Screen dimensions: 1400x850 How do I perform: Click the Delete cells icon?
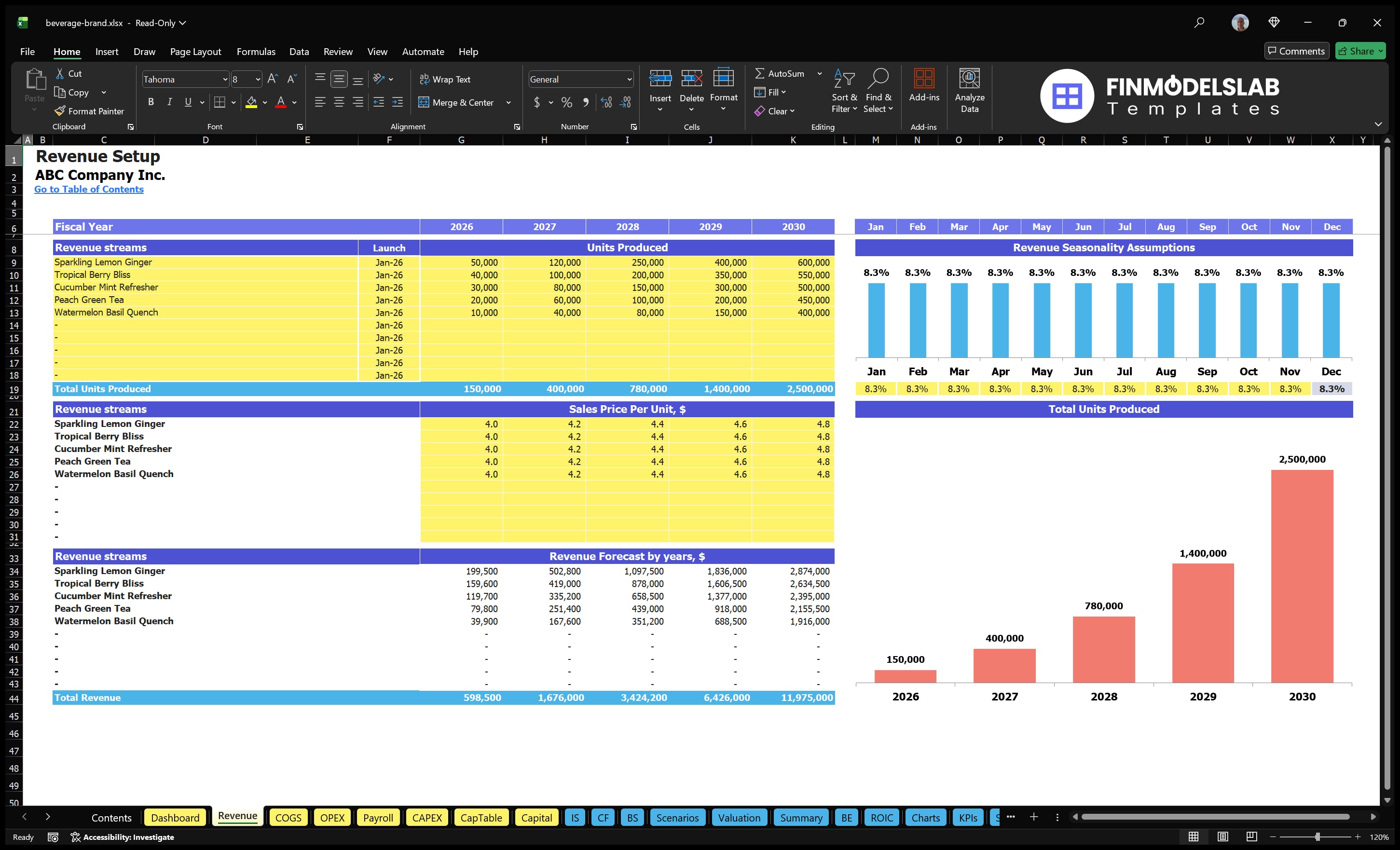[x=691, y=79]
